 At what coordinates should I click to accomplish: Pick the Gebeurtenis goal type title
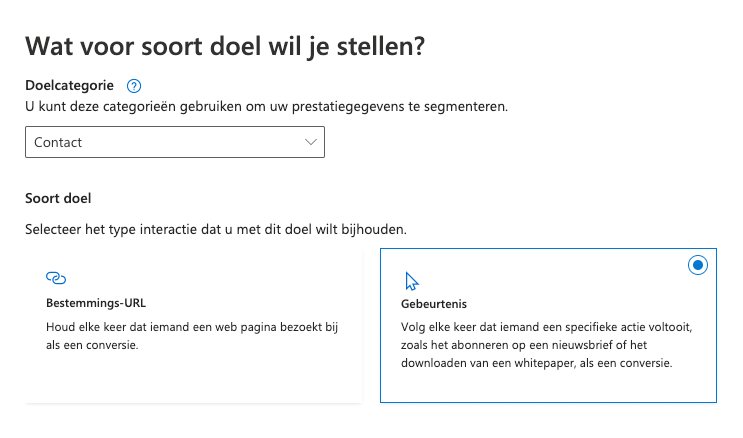(432, 303)
